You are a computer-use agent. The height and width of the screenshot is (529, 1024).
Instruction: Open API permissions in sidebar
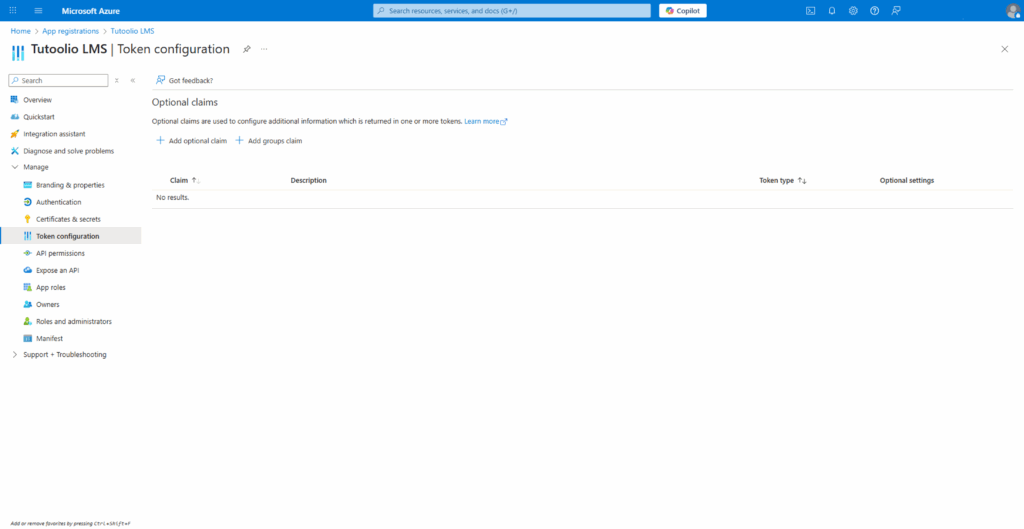click(x=60, y=253)
